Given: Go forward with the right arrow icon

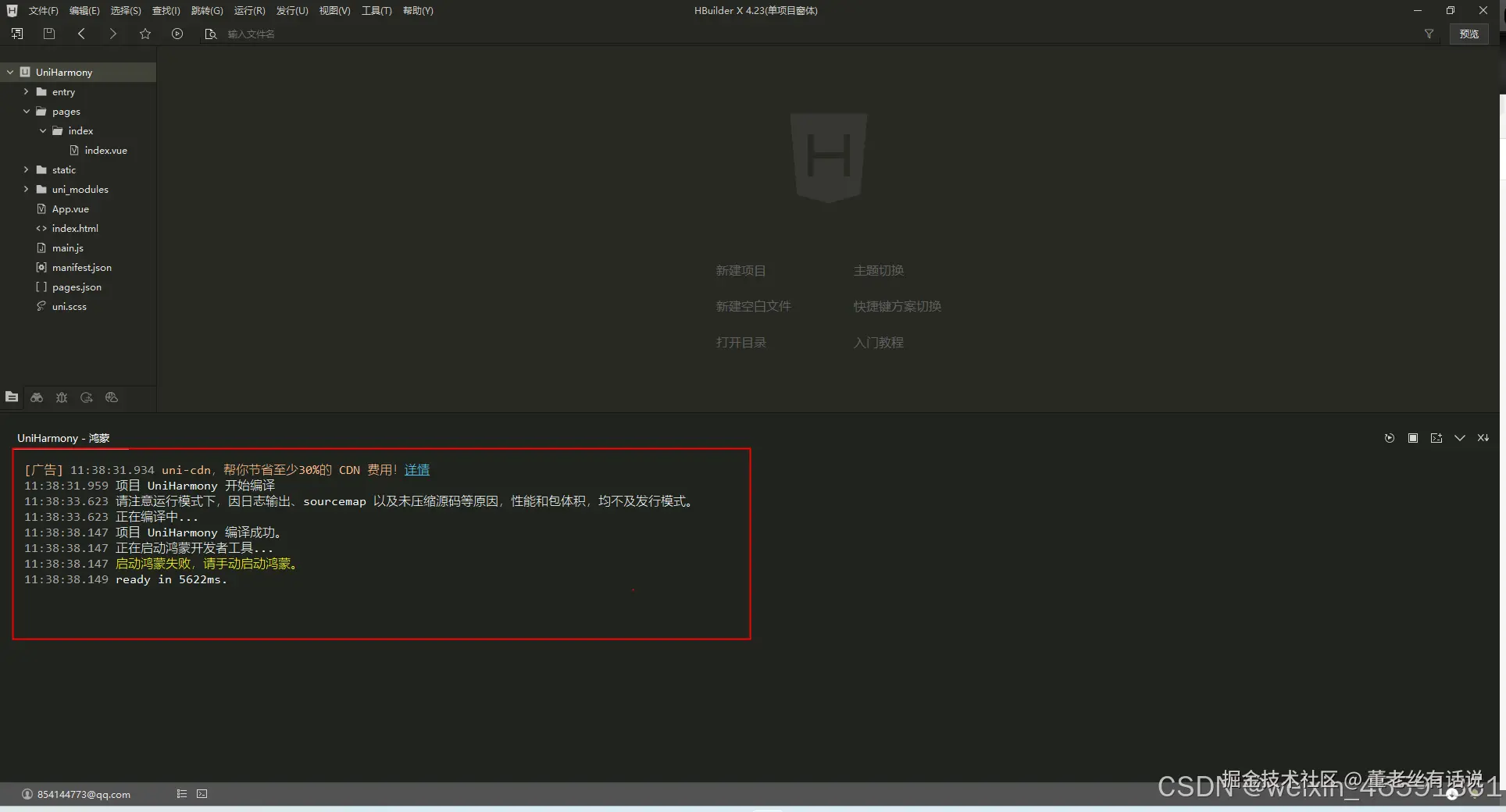Looking at the screenshot, I should point(113,34).
